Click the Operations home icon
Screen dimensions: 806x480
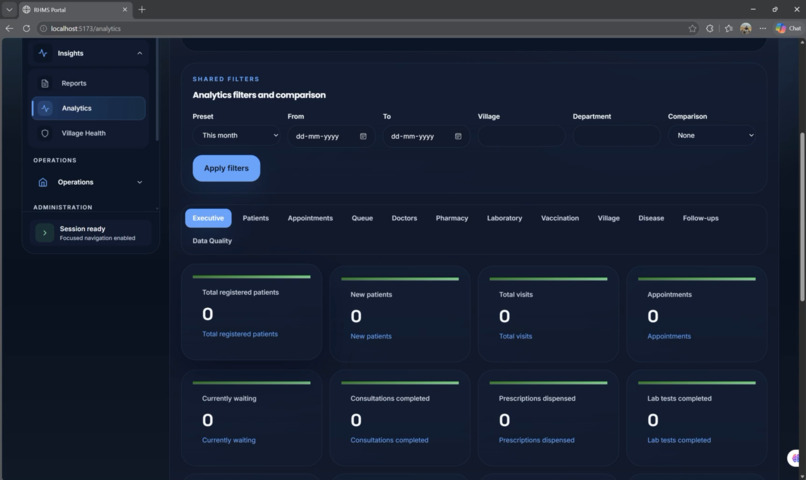point(43,182)
